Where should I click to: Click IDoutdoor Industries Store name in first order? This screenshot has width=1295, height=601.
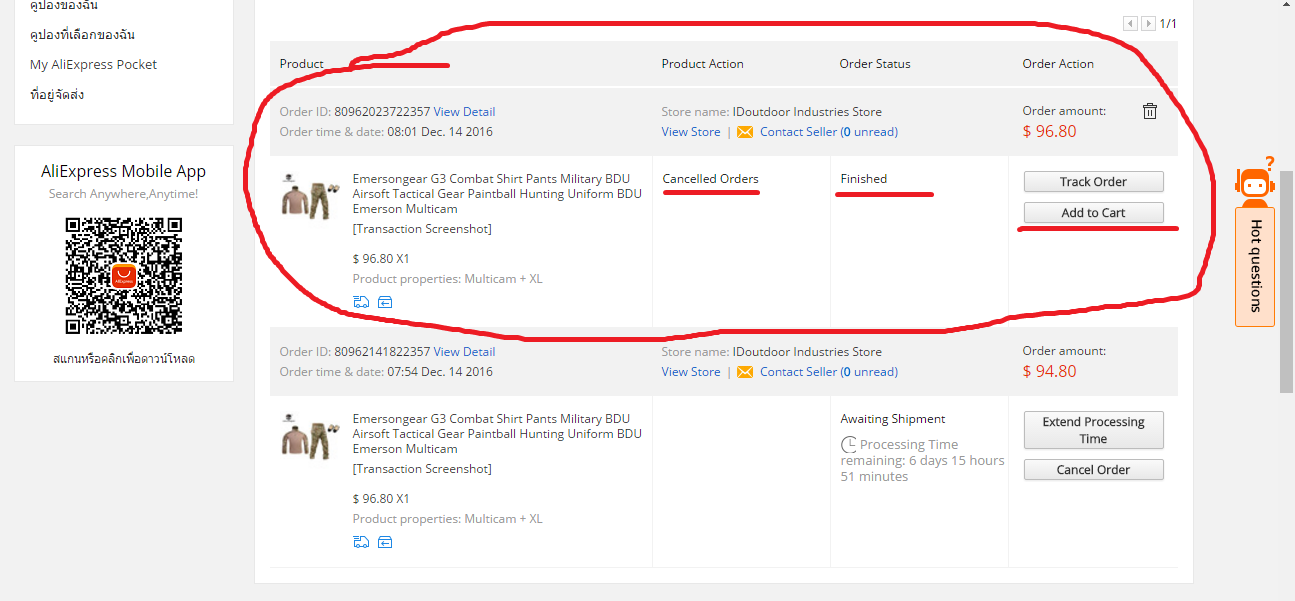pyautogui.click(x=807, y=112)
